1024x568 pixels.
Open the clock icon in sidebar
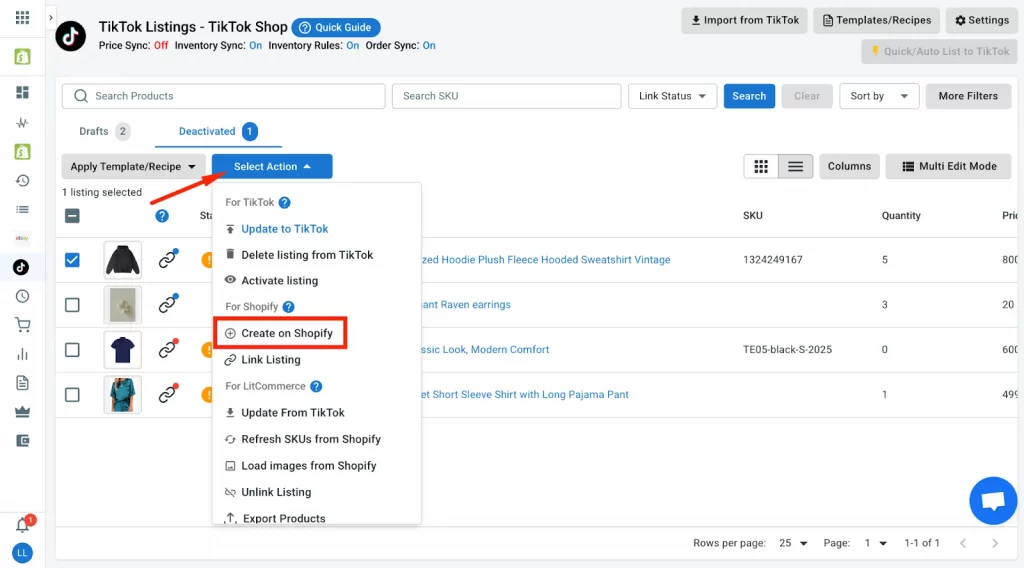[22, 296]
